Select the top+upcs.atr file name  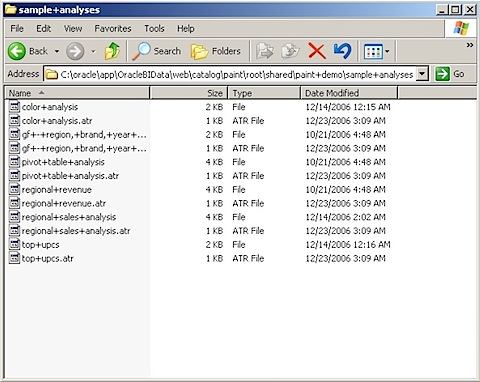click(48, 258)
